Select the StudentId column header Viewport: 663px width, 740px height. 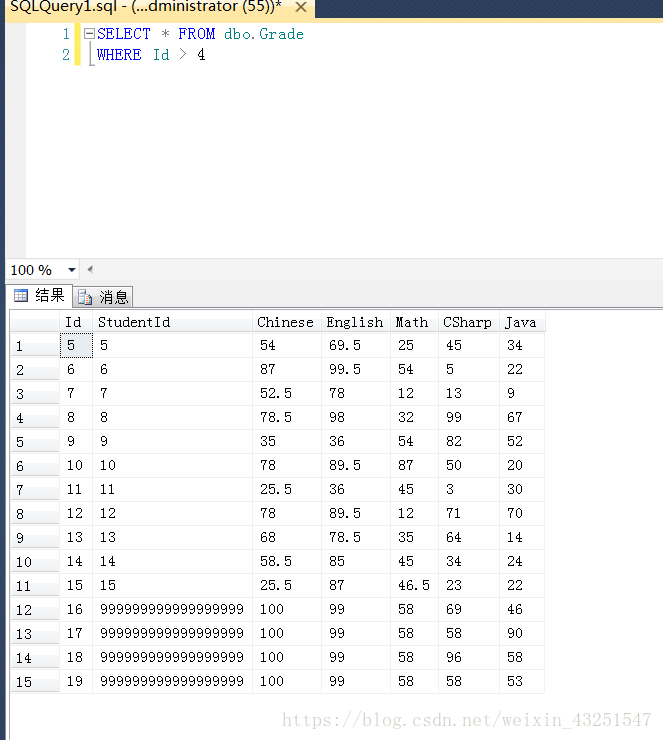pyautogui.click(x=172, y=322)
